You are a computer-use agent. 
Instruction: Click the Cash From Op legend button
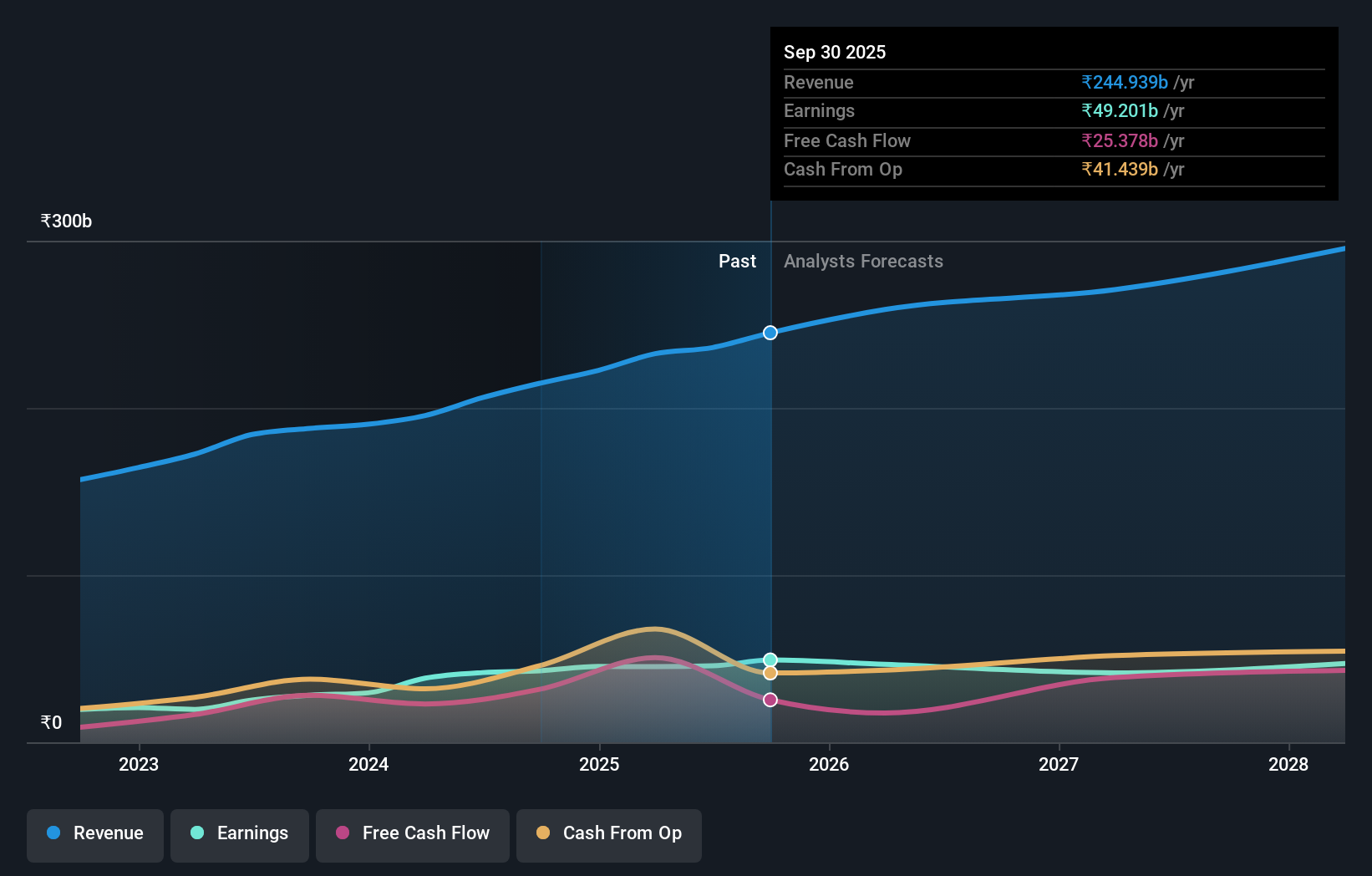click(x=609, y=833)
